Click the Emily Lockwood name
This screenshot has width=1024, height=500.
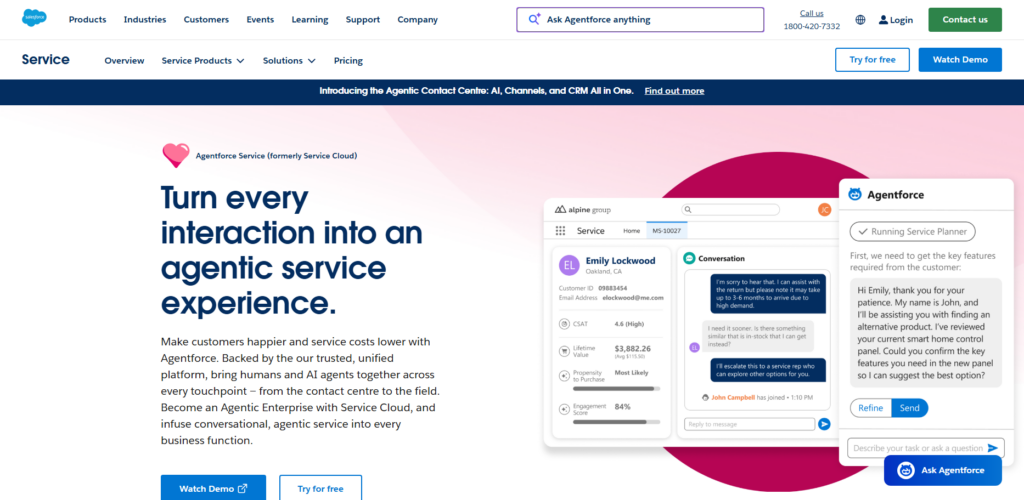point(620,260)
